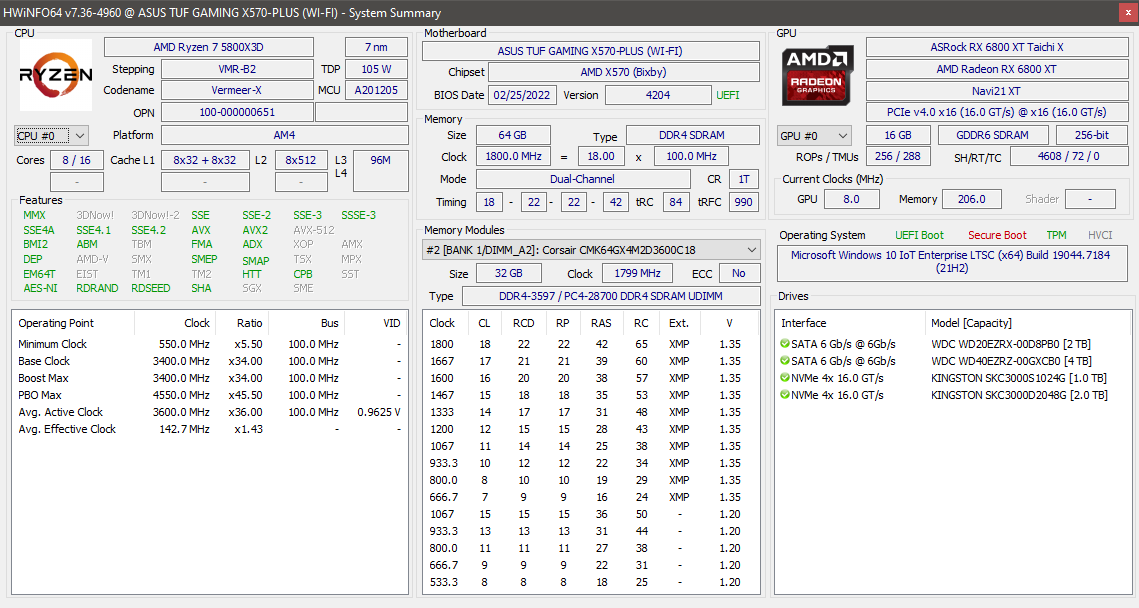Click the 16 GB GPU memory field
Screen dimensions: 1139x608
pyautogui.click(x=898, y=135)
